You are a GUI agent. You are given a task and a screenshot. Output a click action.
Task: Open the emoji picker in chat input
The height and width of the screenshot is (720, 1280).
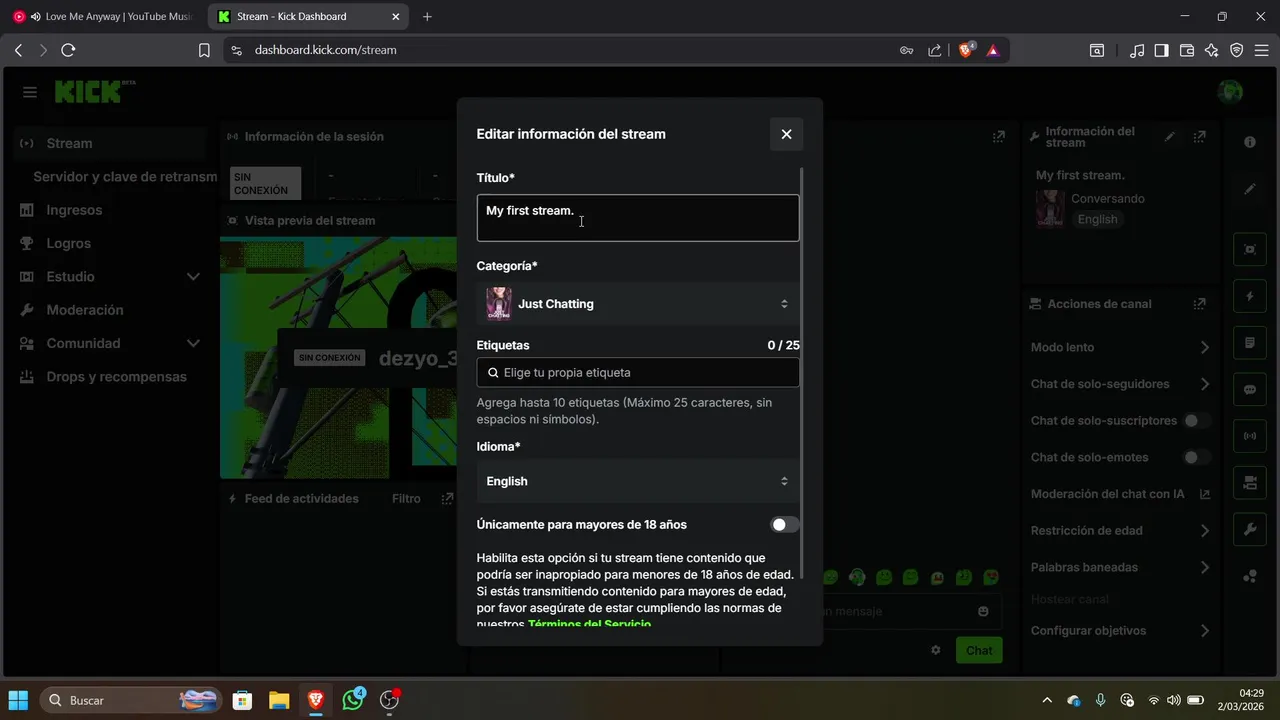[983, 611]
